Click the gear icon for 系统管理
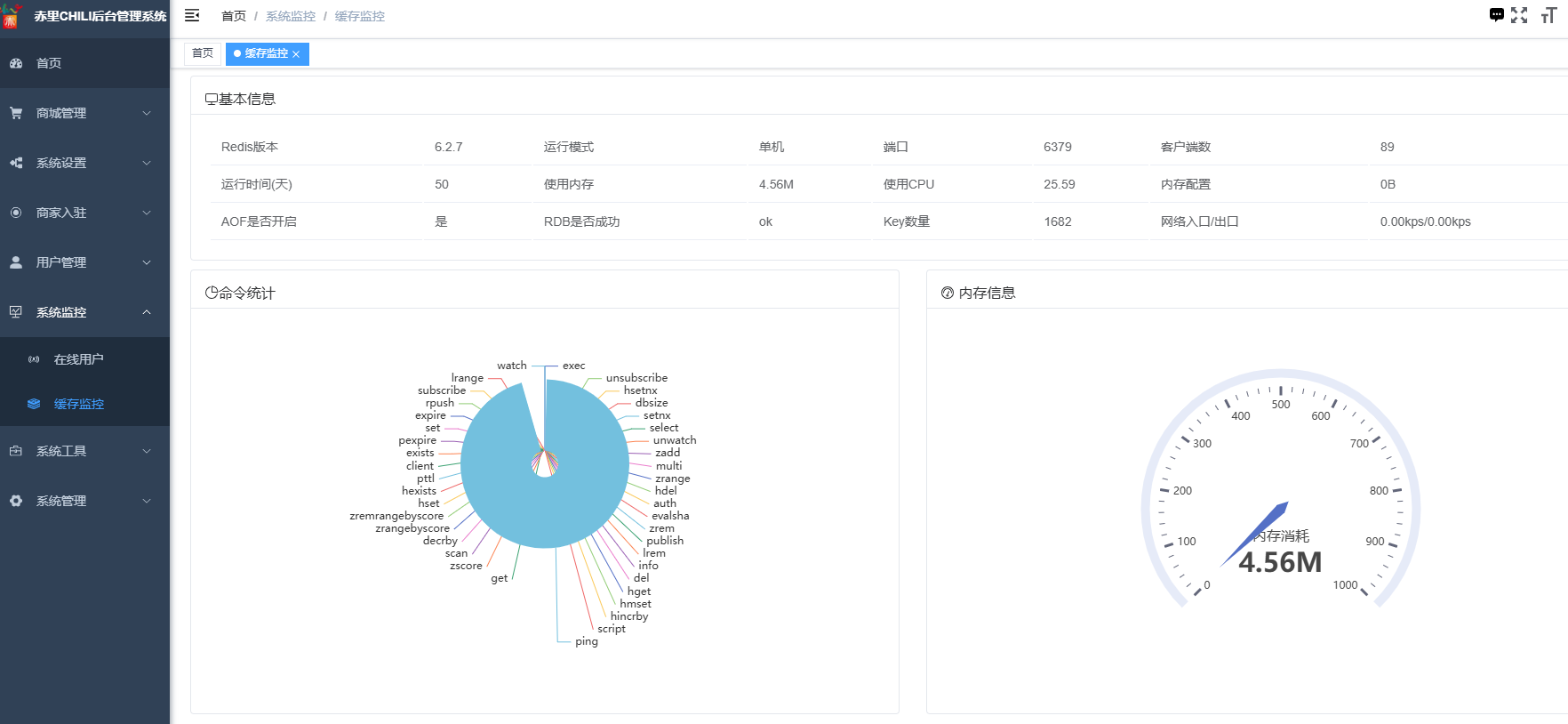 [16, 501]
